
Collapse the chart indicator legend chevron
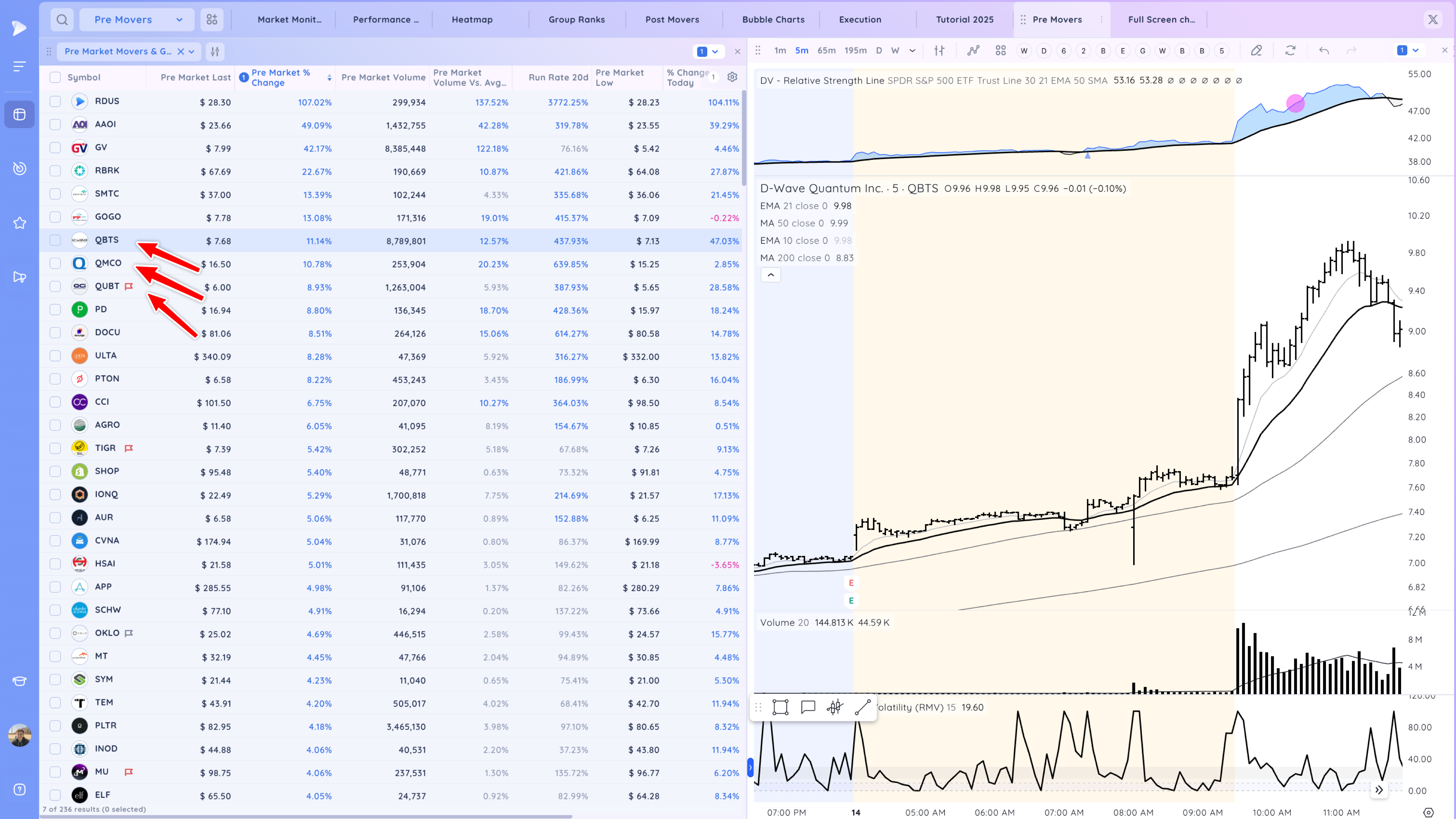click(x=771, y=275)
